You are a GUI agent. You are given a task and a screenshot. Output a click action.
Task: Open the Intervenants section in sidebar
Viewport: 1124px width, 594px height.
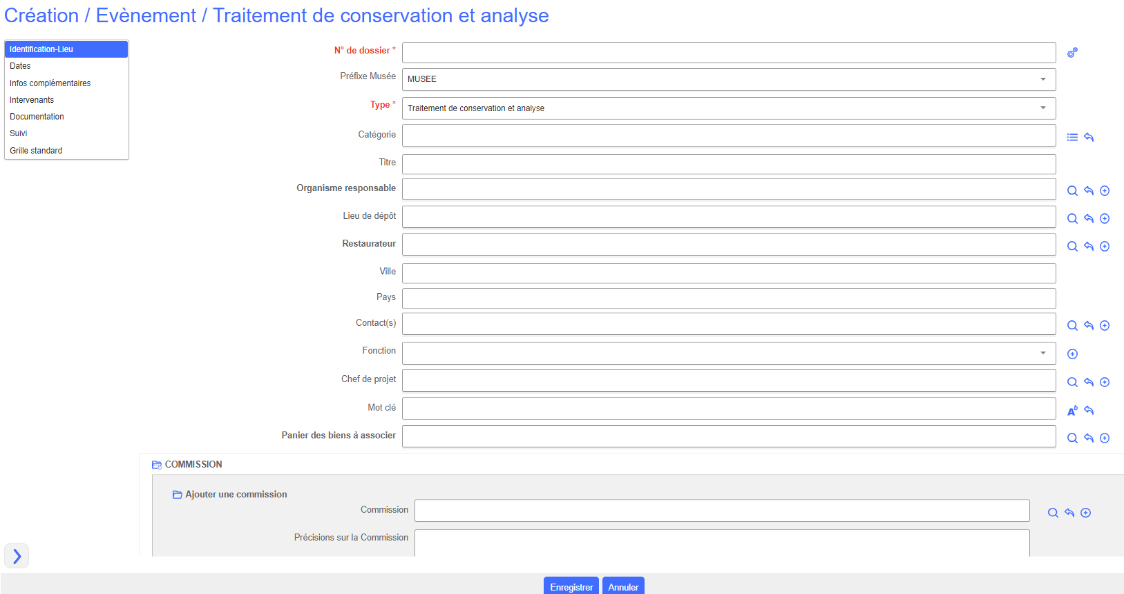[x=31, y=100]
